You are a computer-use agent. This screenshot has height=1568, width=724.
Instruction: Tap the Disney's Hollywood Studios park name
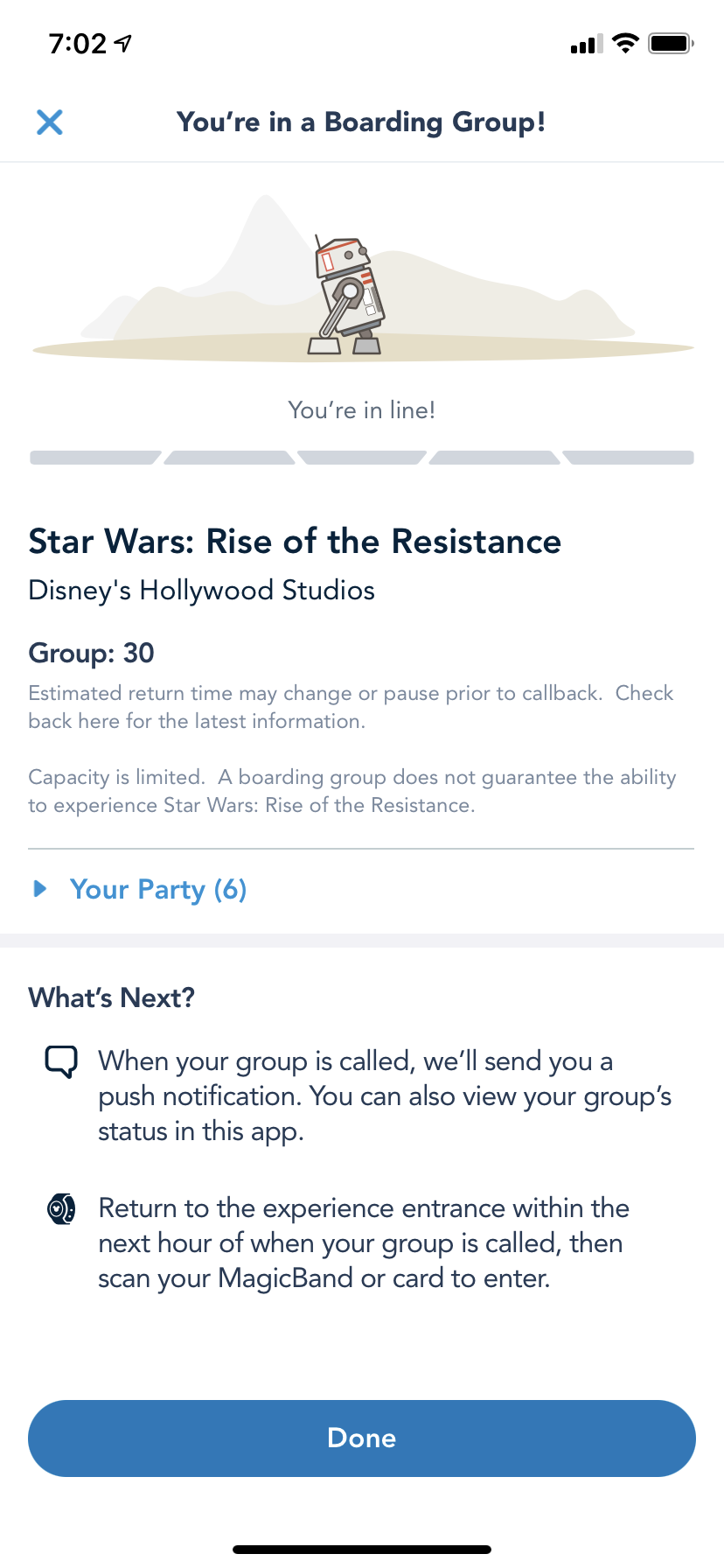coord(201,591)
